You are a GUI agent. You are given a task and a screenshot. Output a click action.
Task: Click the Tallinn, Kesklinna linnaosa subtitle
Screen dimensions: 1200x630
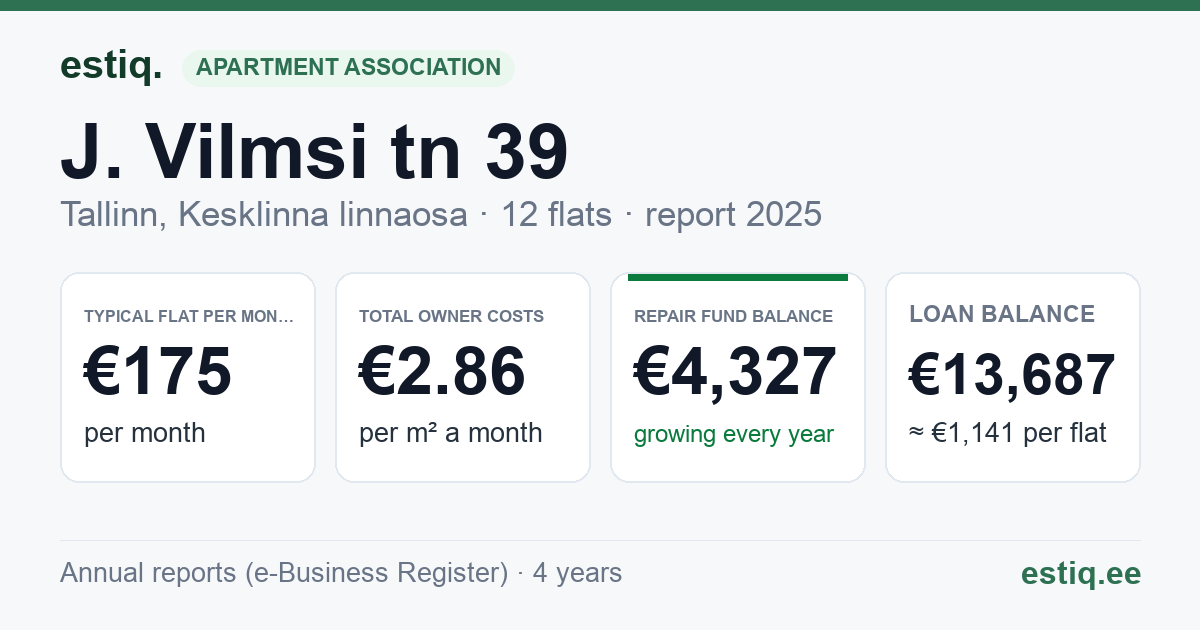(264, 214)
